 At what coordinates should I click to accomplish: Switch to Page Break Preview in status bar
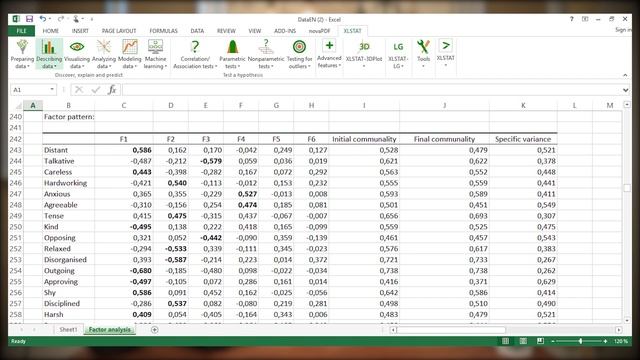click(x=540, y=341)
